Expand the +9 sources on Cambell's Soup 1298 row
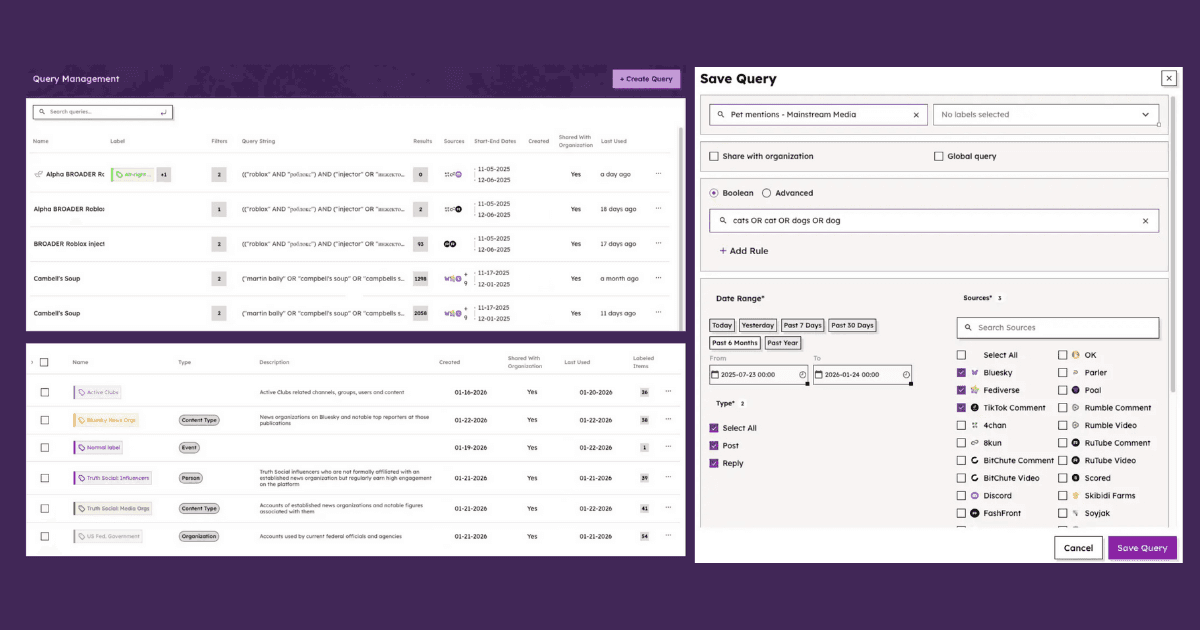The width and height of the screenshot is (1200, 630). [463, 279]
